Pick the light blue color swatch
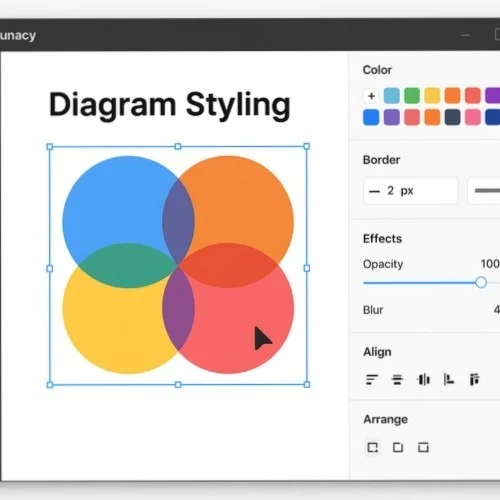 click(x=392, y=96)
